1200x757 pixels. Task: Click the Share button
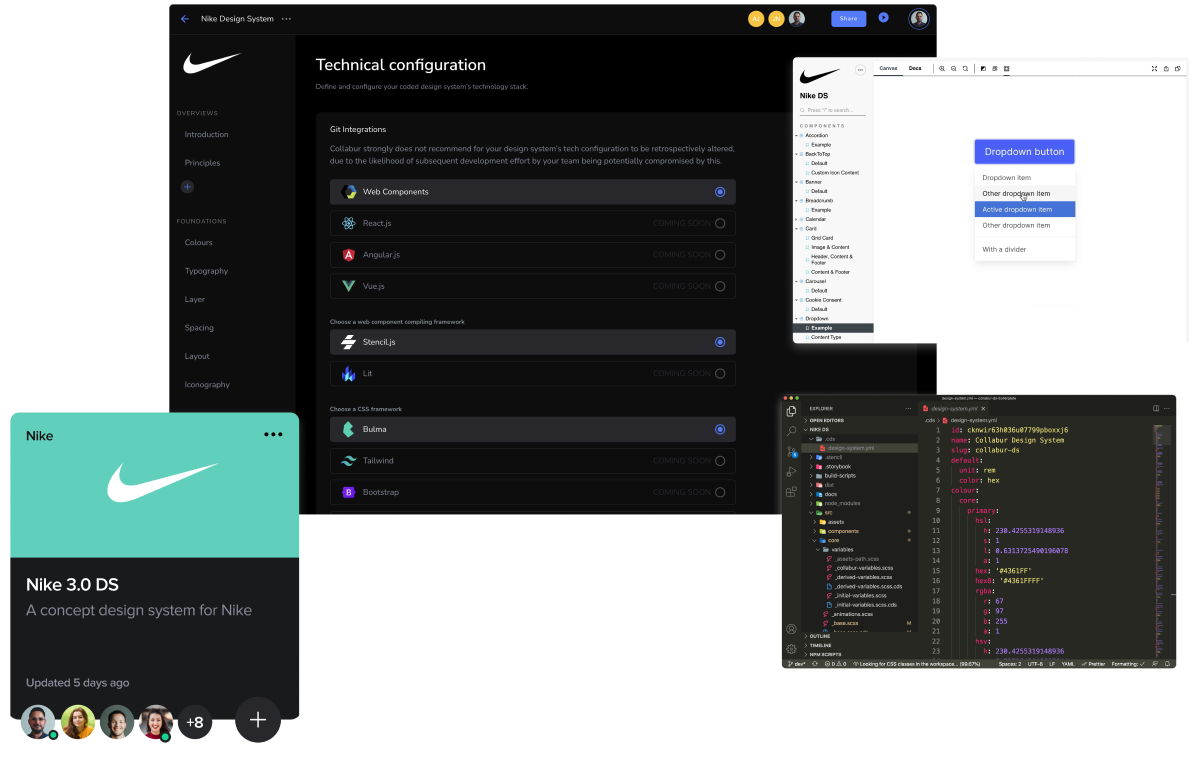coord(848,18)
